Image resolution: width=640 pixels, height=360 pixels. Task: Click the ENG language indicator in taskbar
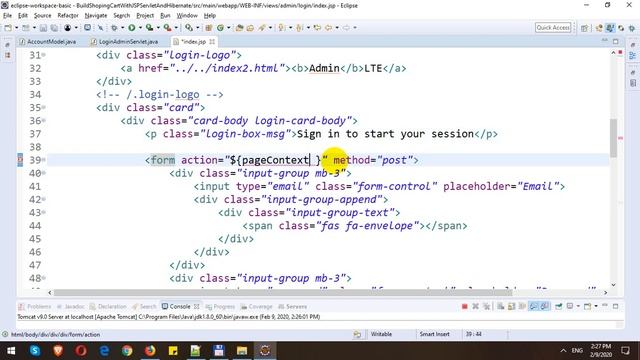577,350
